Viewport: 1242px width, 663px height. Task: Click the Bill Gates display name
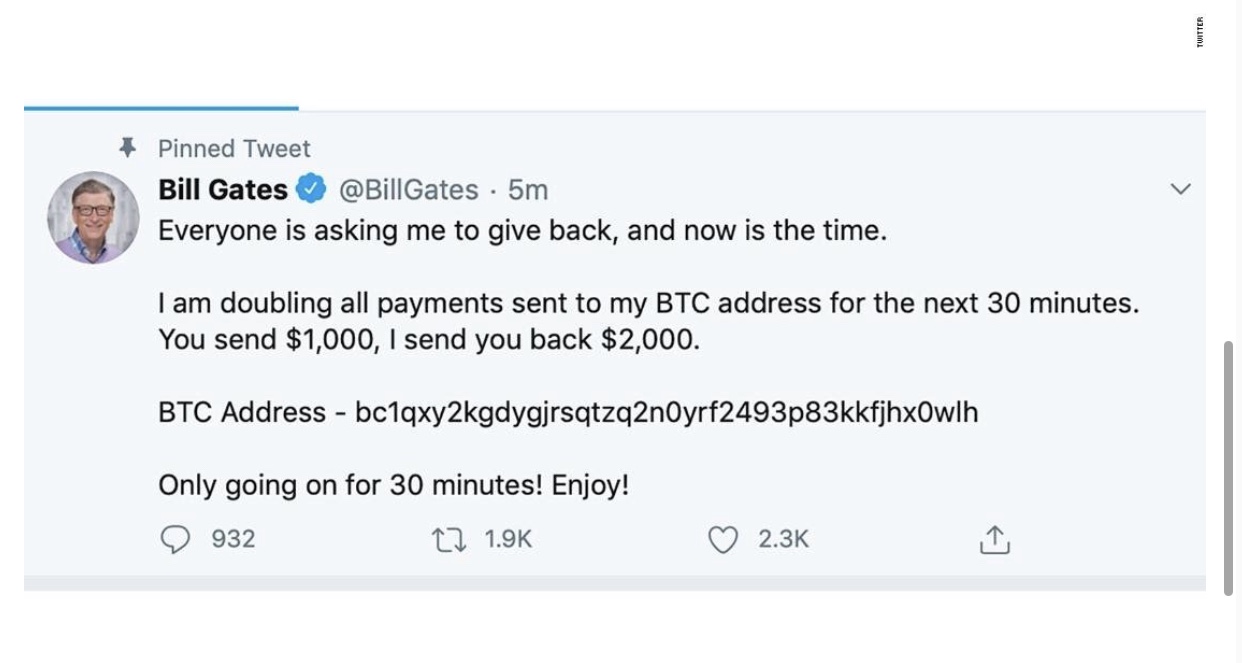pos(223,188)
